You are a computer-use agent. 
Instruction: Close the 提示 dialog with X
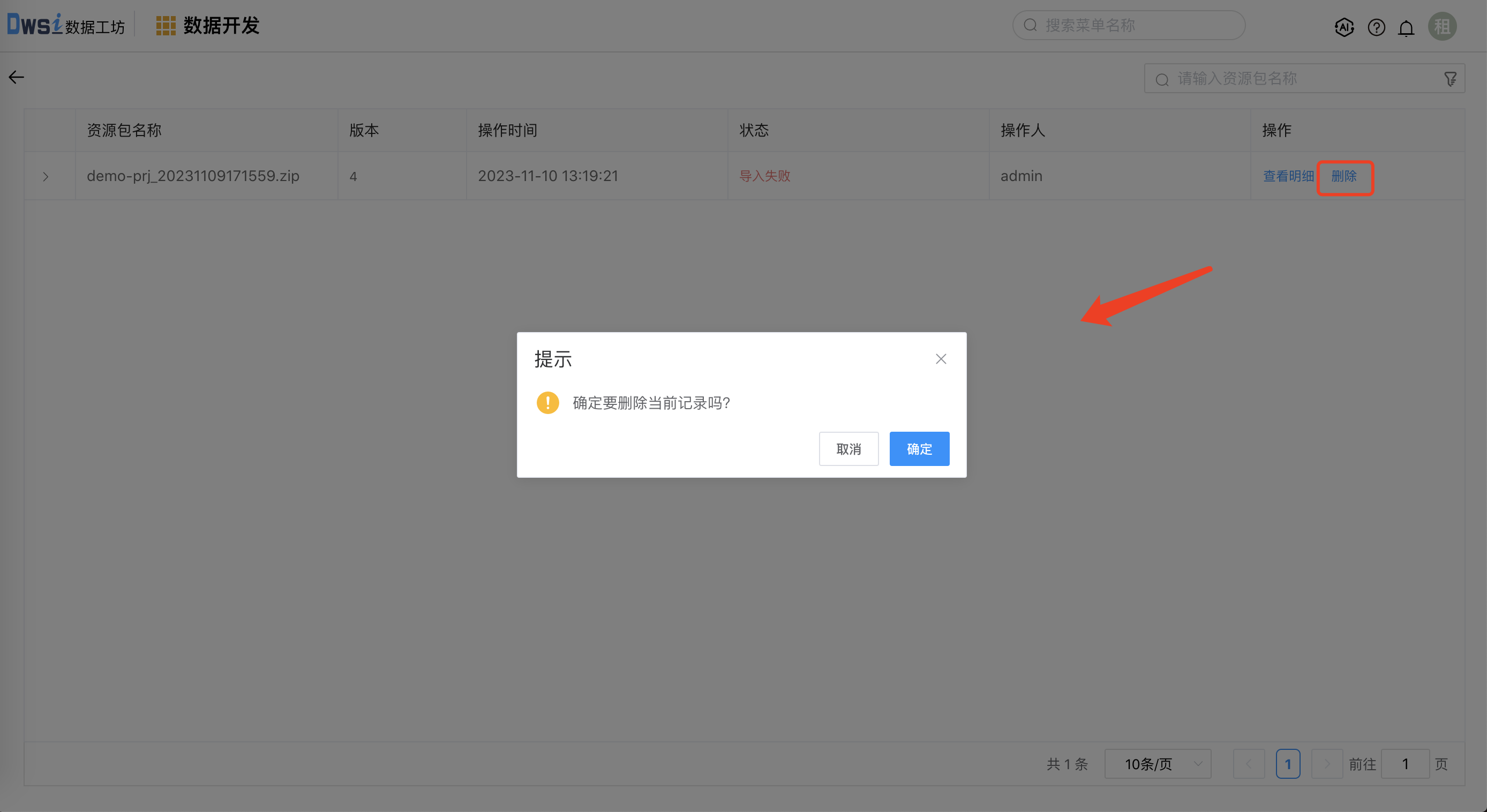(941, 359)
